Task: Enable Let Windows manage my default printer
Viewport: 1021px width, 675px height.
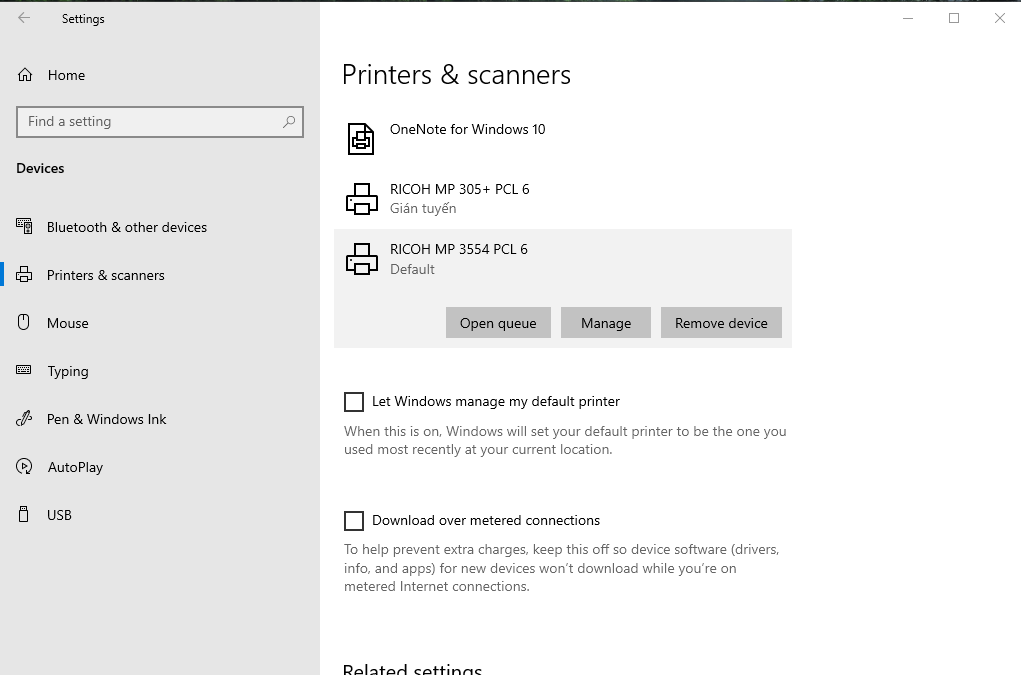Action: pos(354,402)
